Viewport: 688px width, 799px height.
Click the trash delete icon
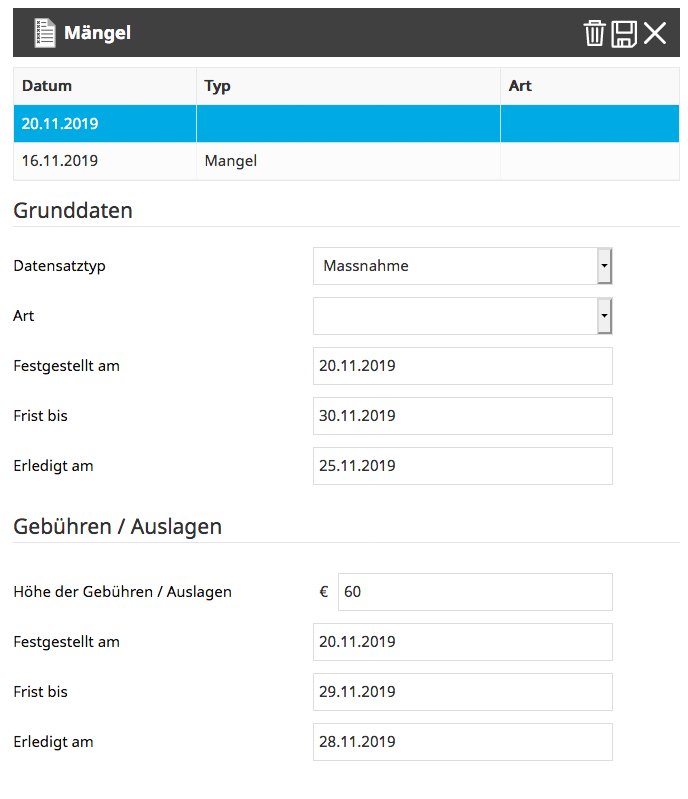coord(594,33)
